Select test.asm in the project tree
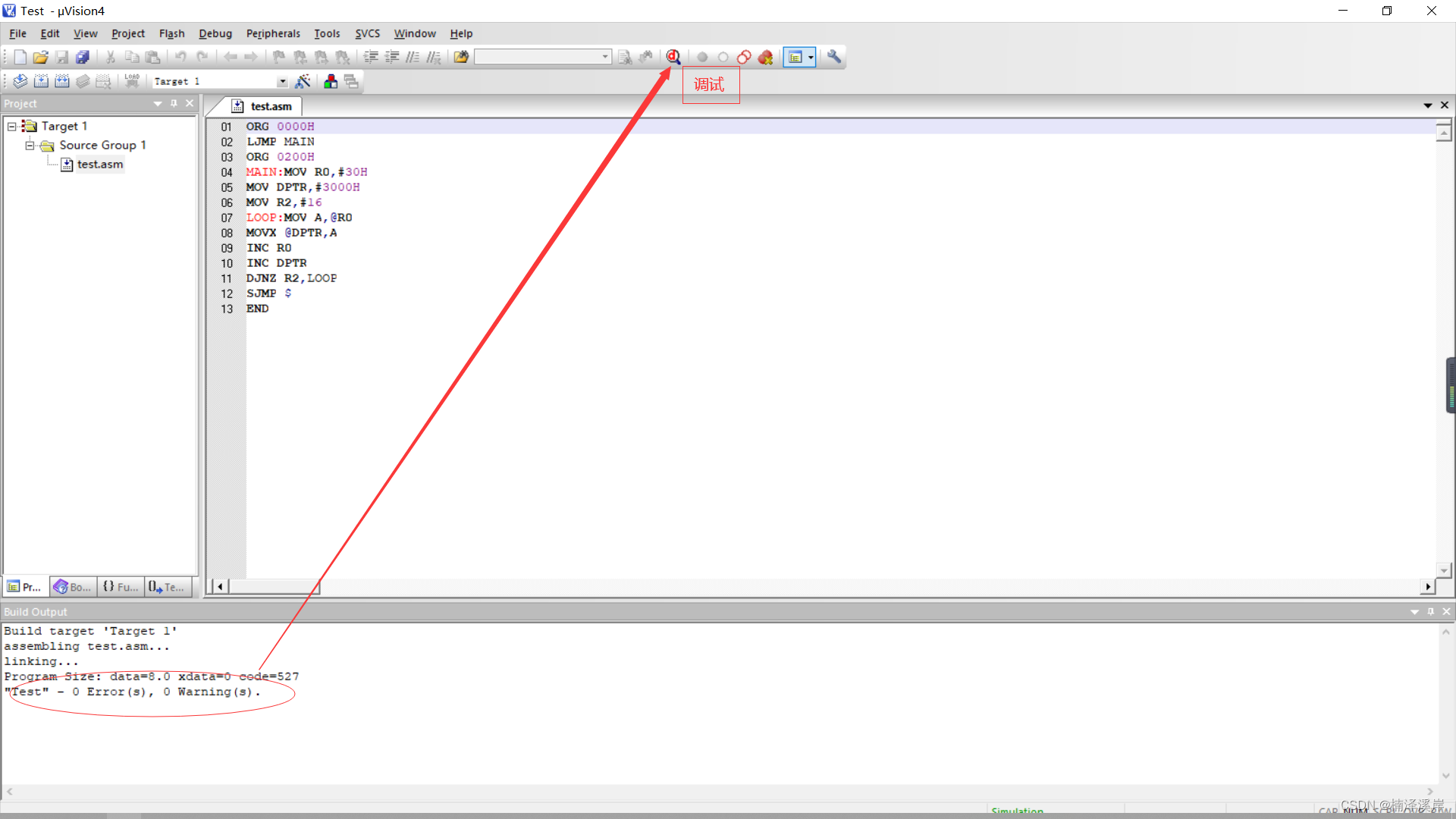 [99, 165]
